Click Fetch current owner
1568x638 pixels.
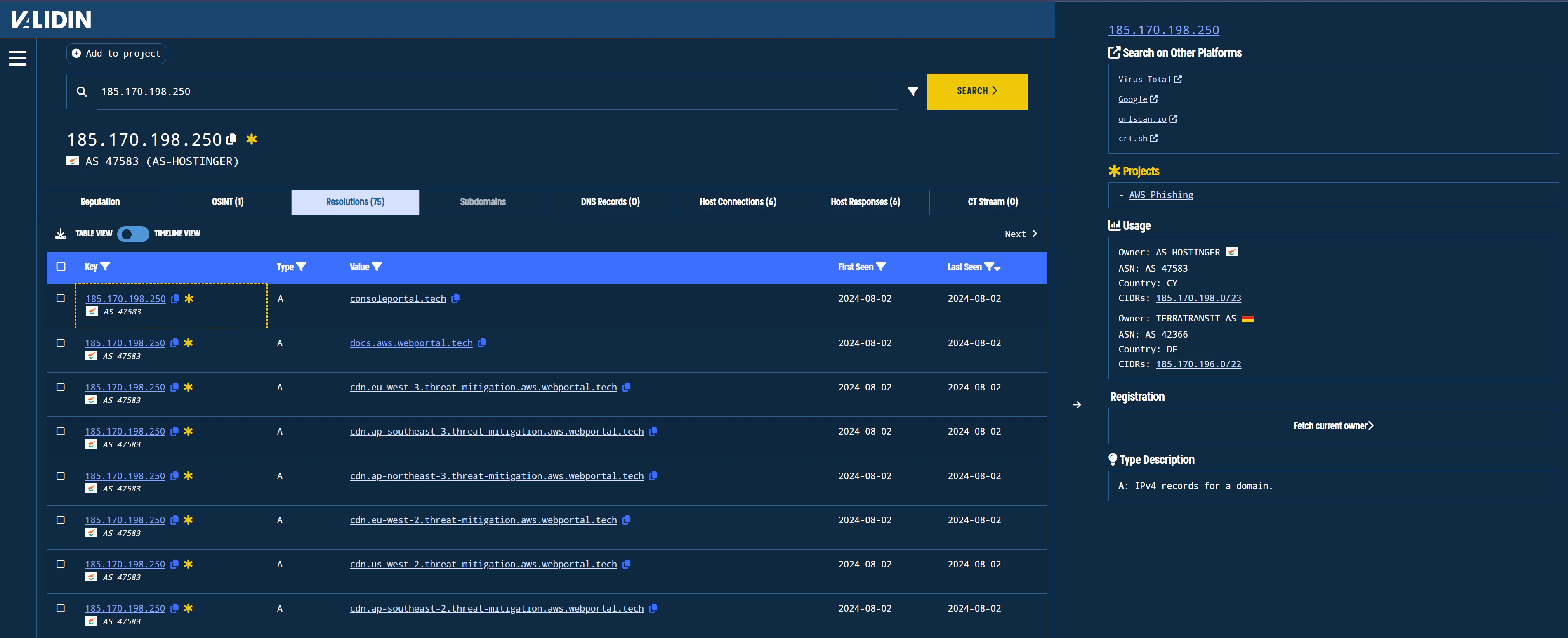1333,426
